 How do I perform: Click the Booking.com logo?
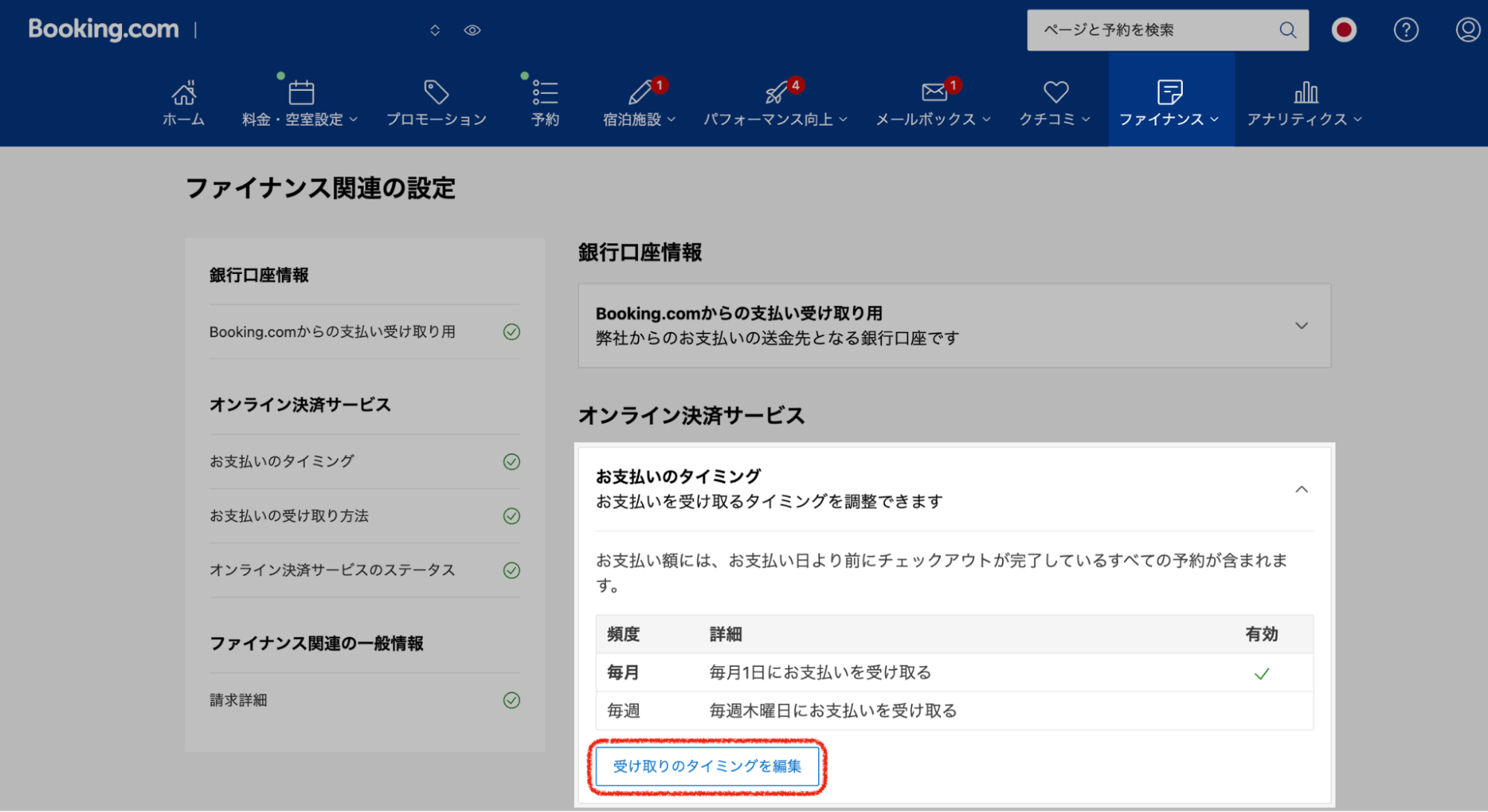coord(103,29)
